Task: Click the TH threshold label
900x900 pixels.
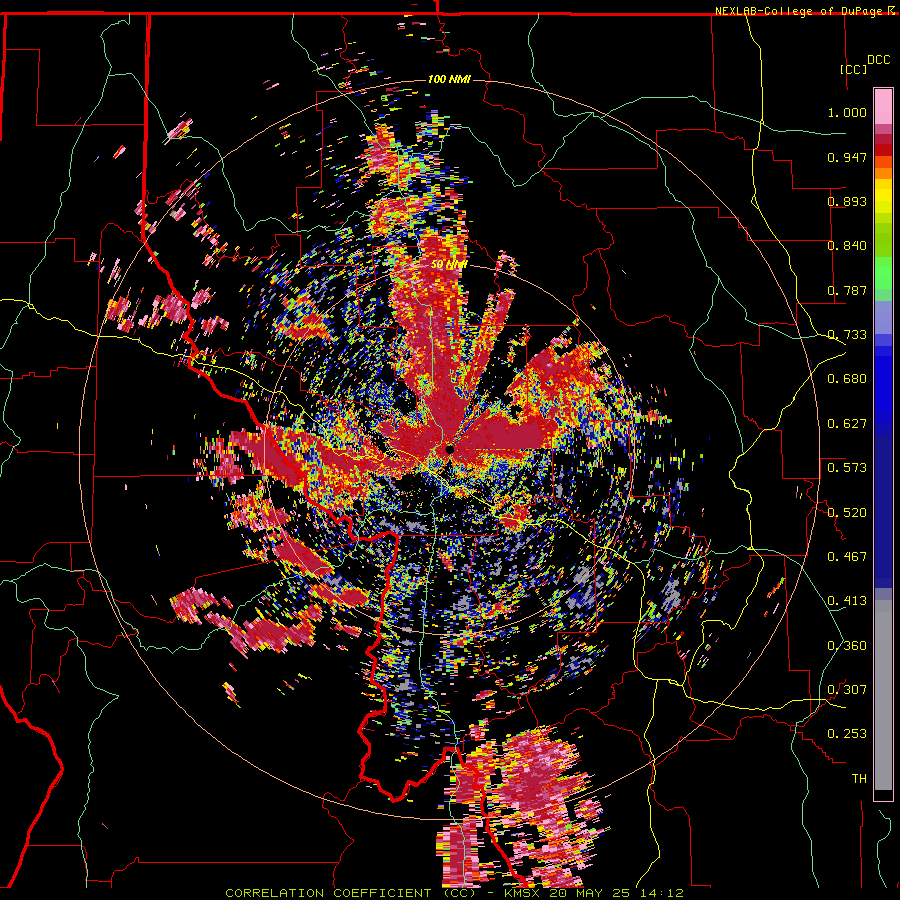Action: pos(859,779)
